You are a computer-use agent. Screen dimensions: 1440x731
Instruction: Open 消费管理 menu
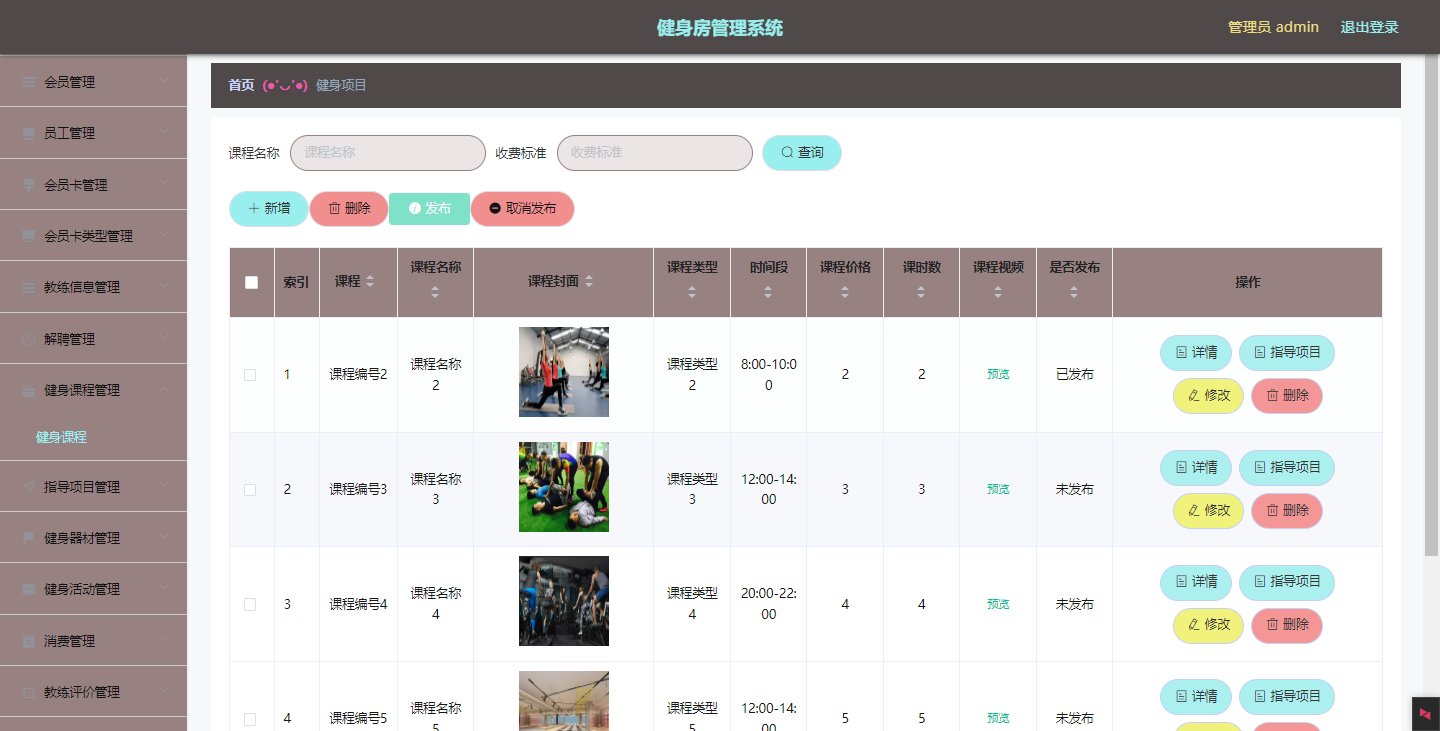(93, 641)
